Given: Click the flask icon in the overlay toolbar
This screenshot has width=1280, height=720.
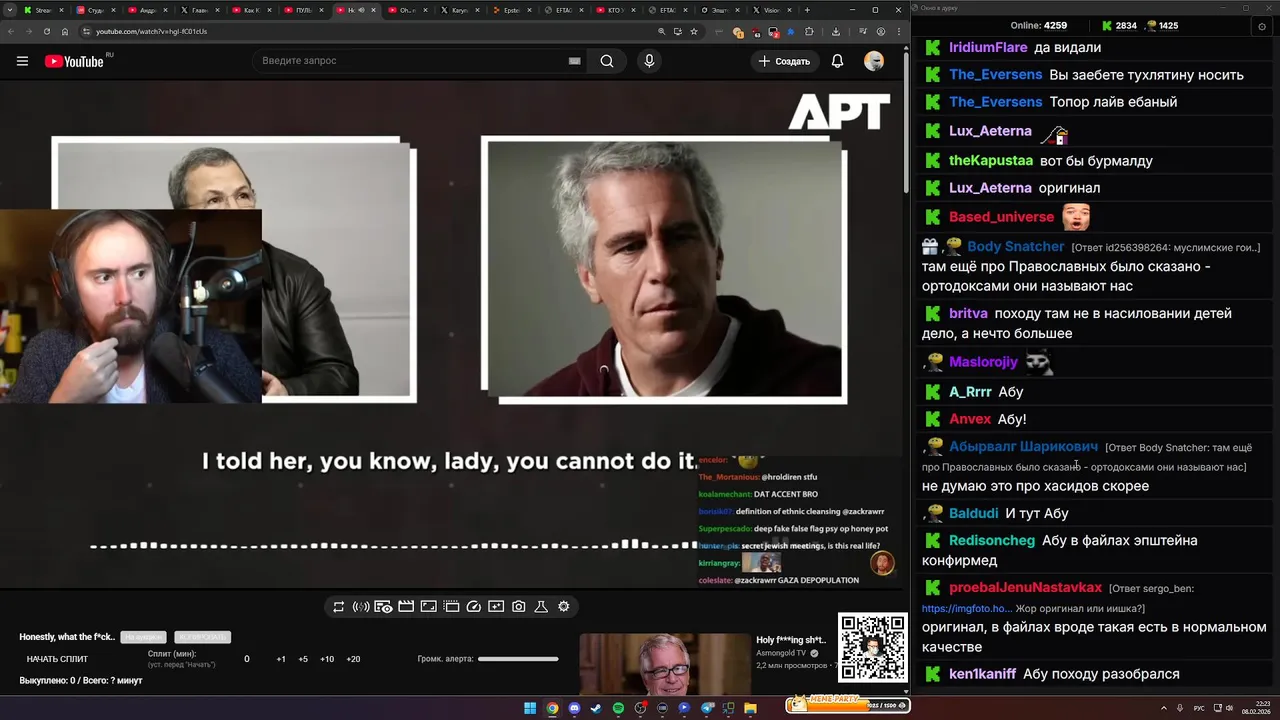Looking at the screenshot, I should [541, 606].
